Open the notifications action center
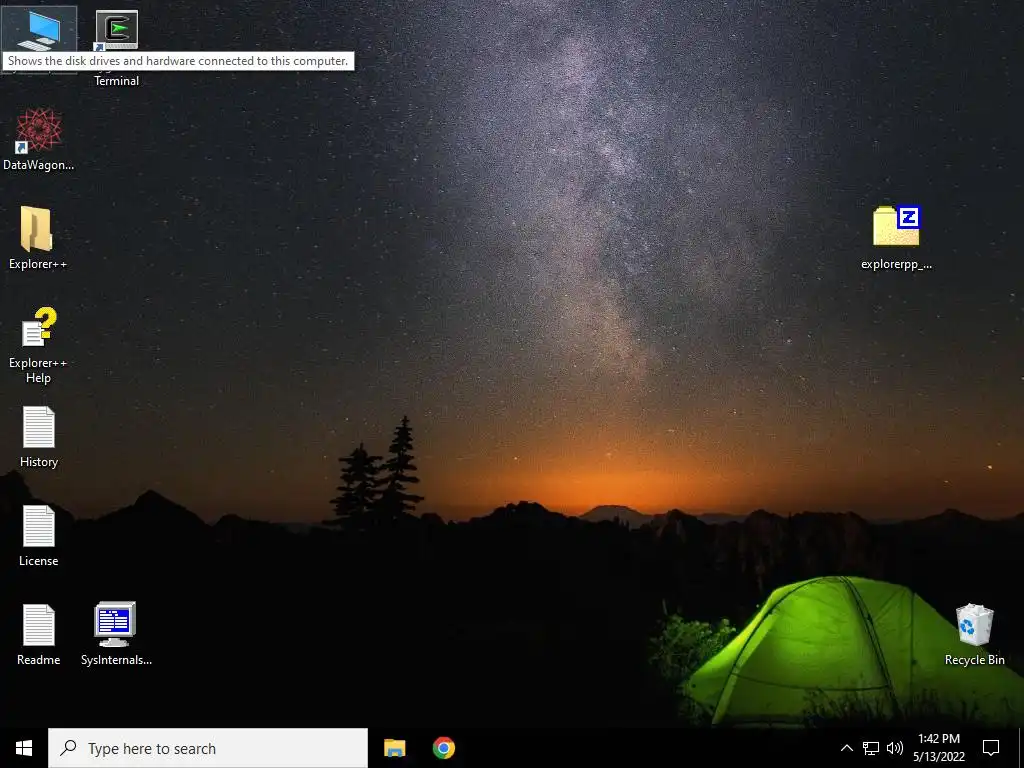The height and width of the screenshot is (768, 1024). [x=991, y=748]
